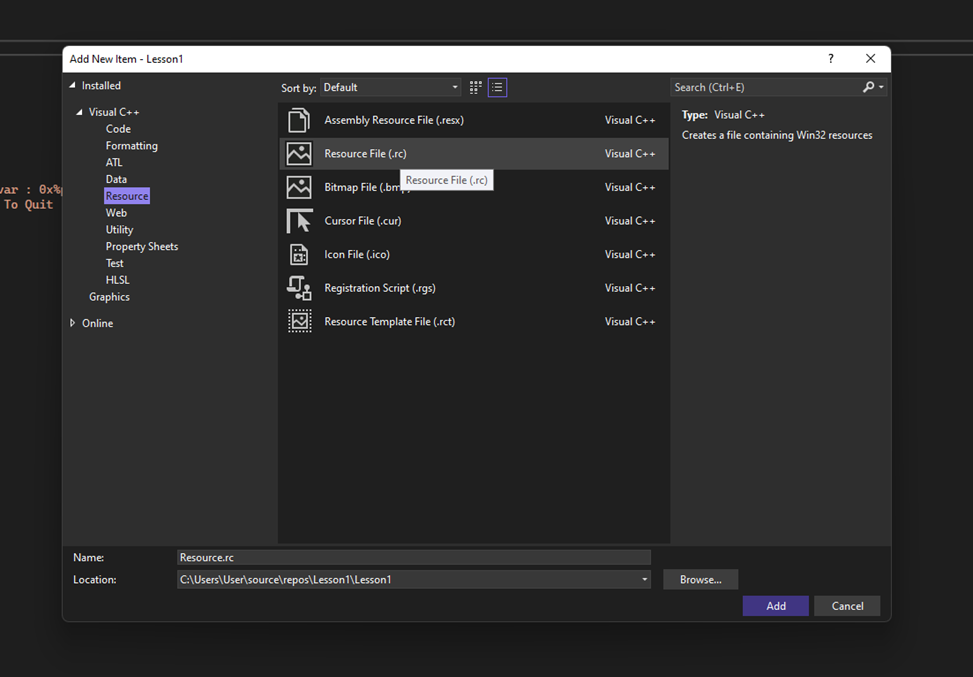Screen dimensions: 973x677
Task: Select the Cursor File icon
Action: pos(299,221)
